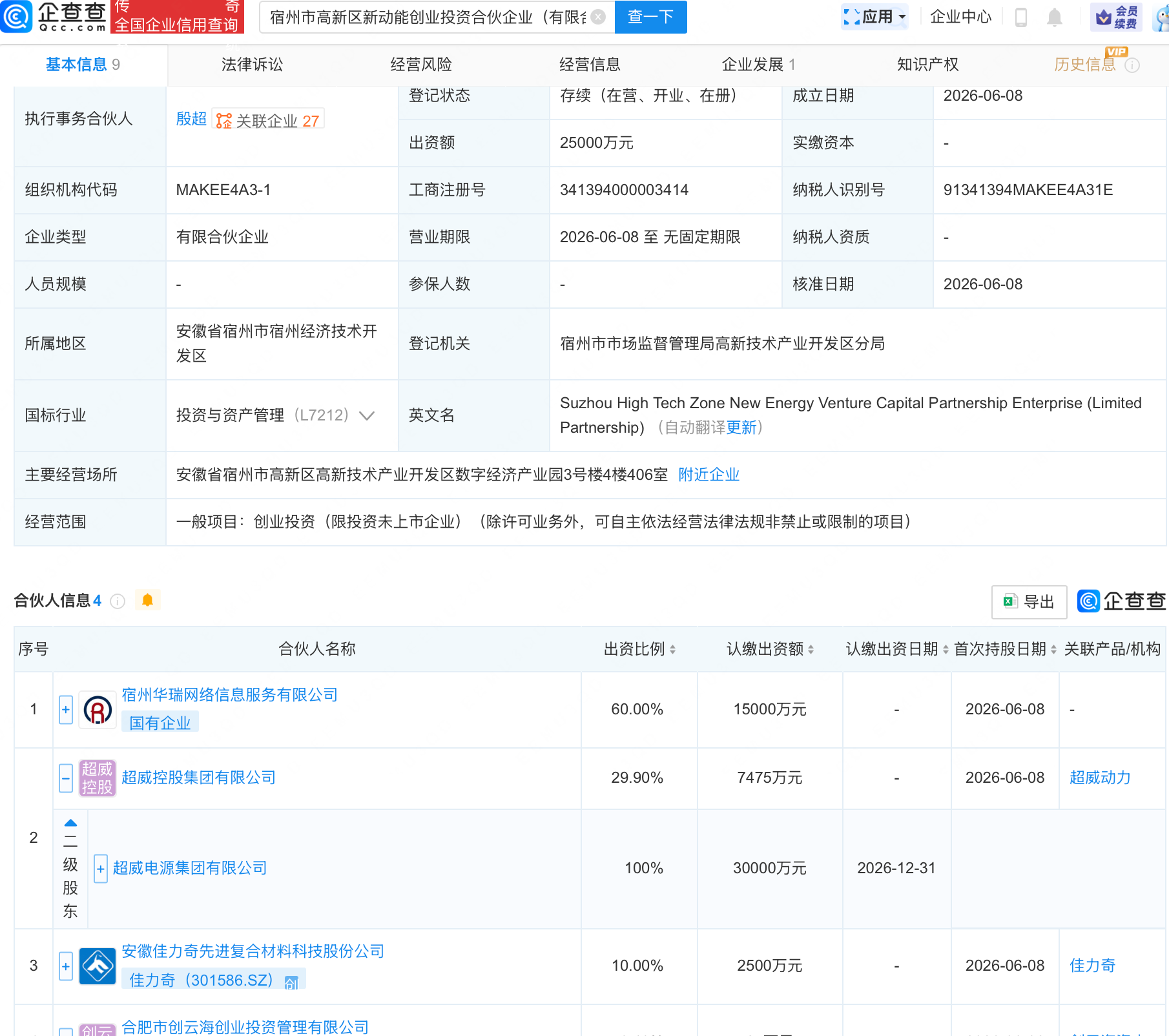Click the mobile phone icon
The height and width of the screenshot is (1036, 1169).
[1021, 17]
